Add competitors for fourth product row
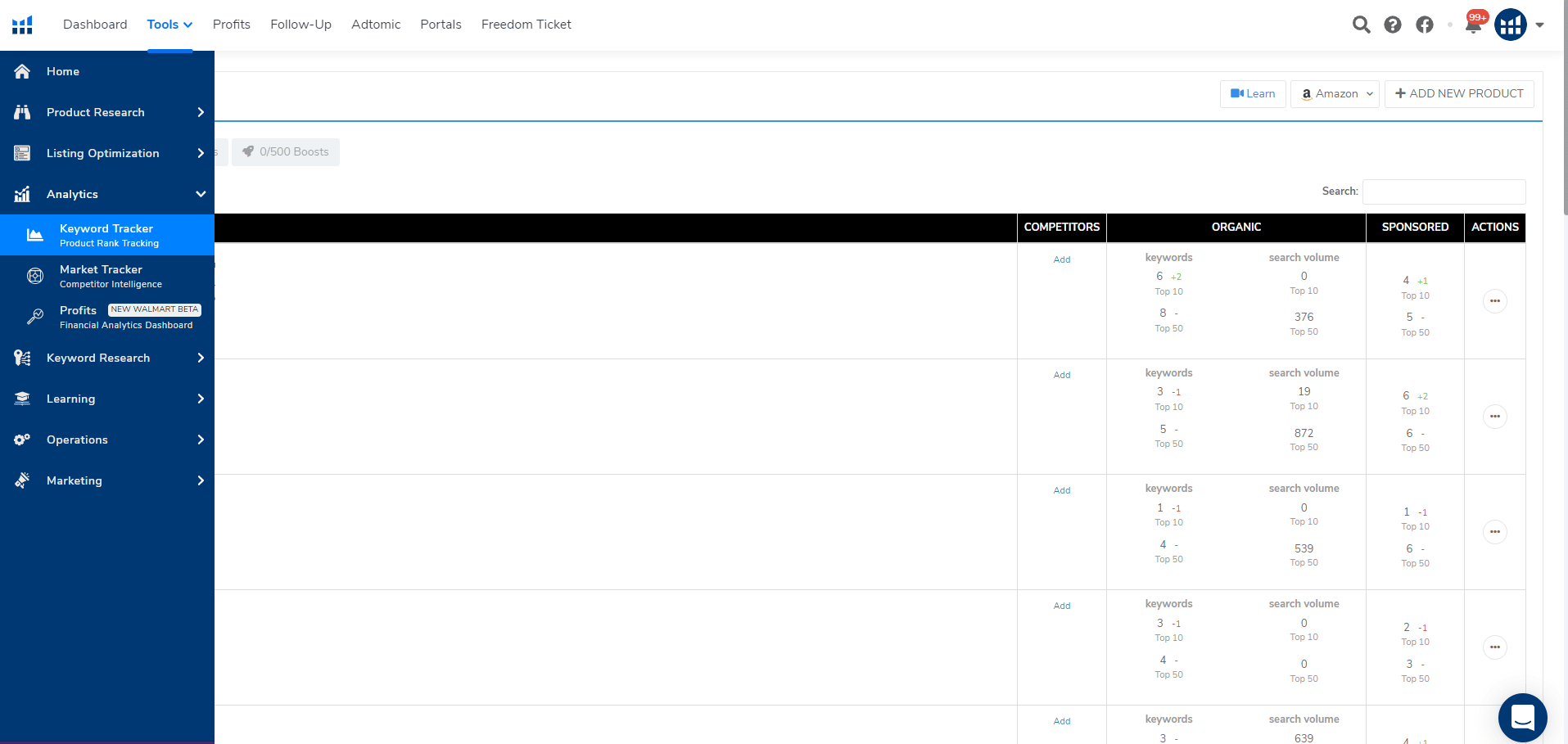1568x744 pixels. click(x=1062, y=606)
